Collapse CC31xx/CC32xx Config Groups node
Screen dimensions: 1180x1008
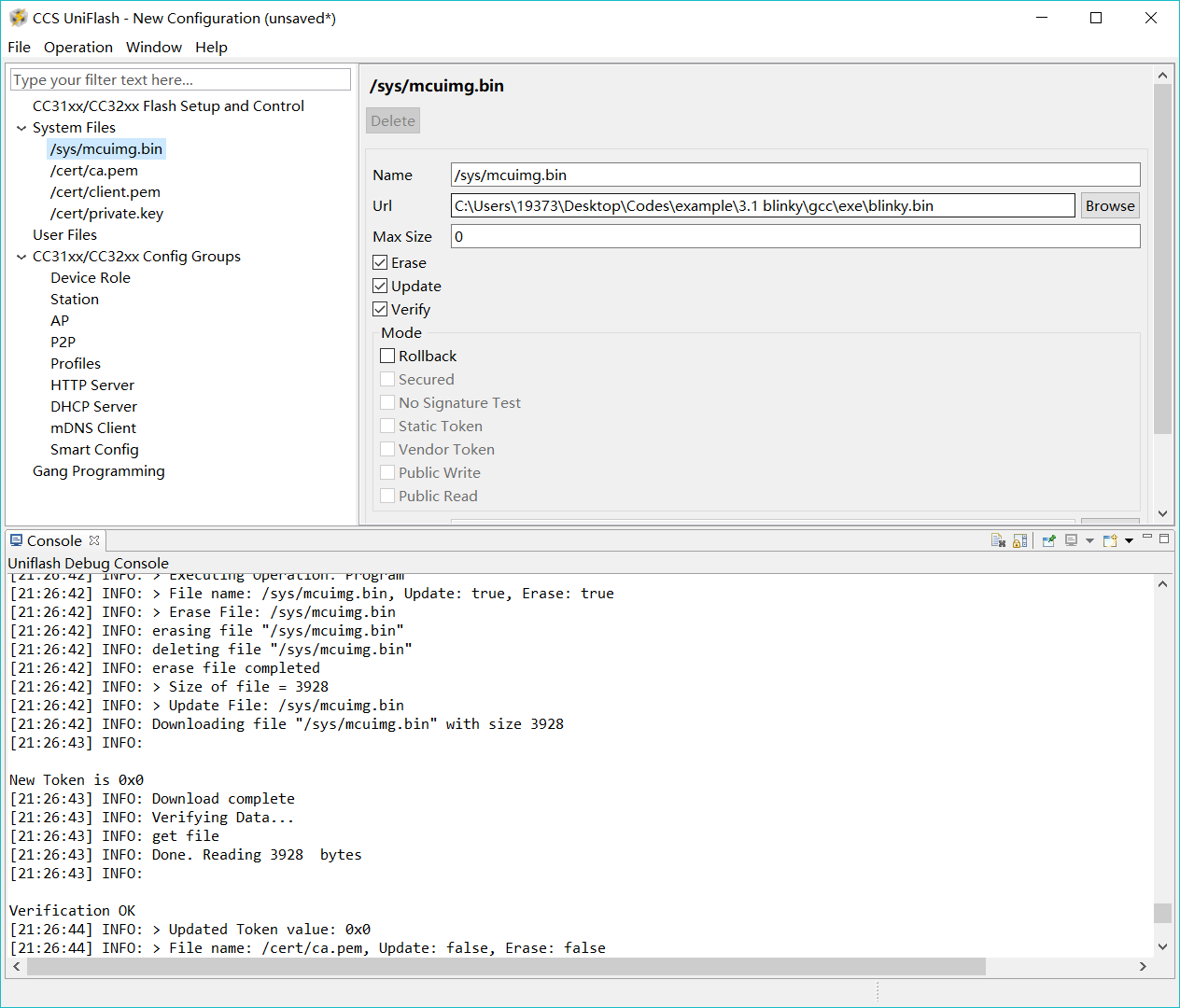tap(21, 257)
